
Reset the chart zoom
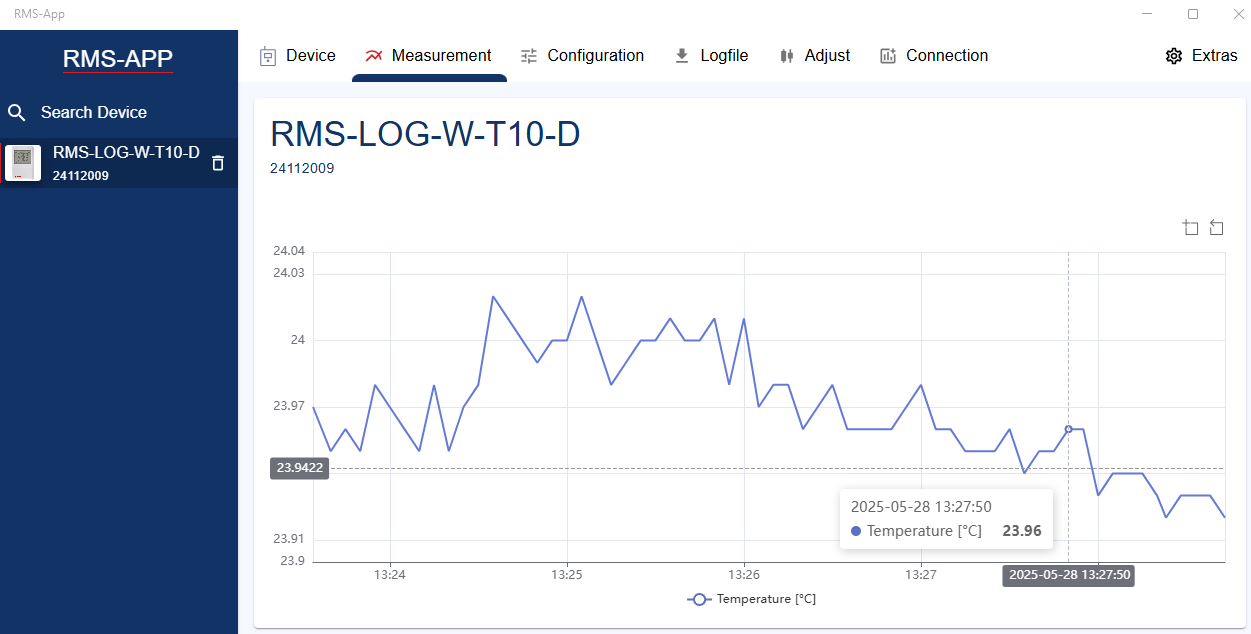1216,227
